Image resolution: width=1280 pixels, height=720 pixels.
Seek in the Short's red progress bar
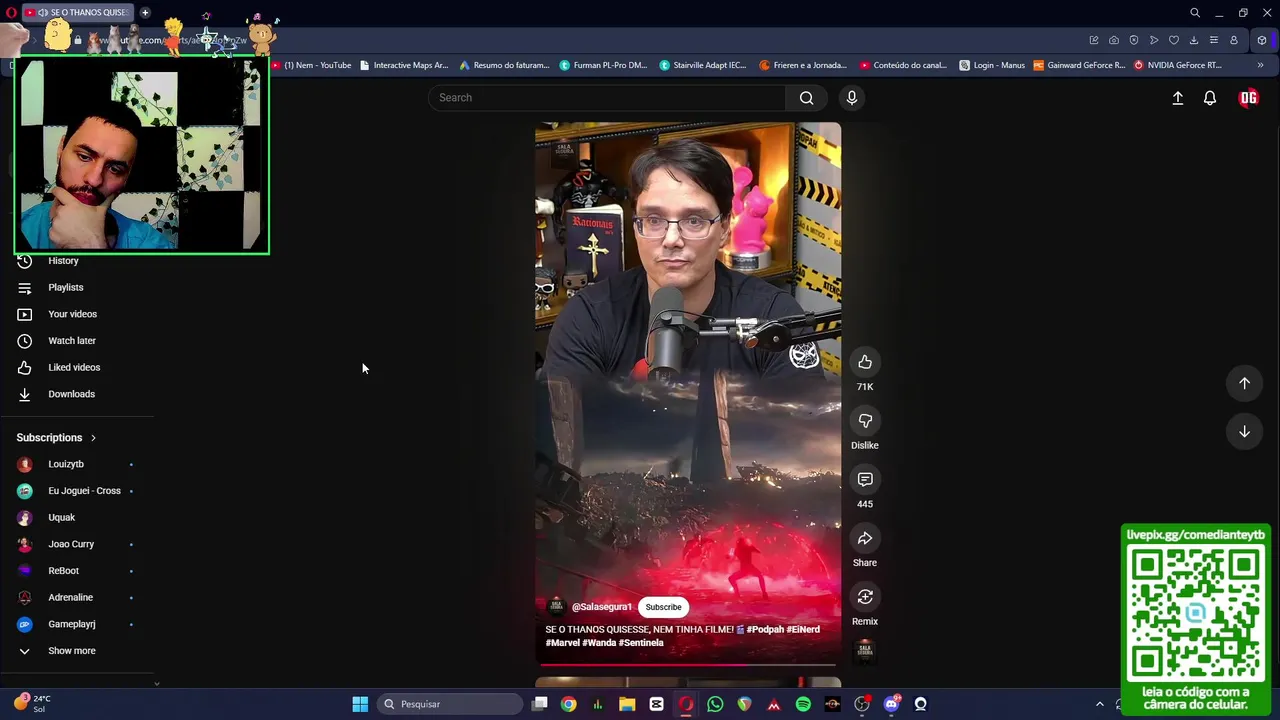point(688,664)
